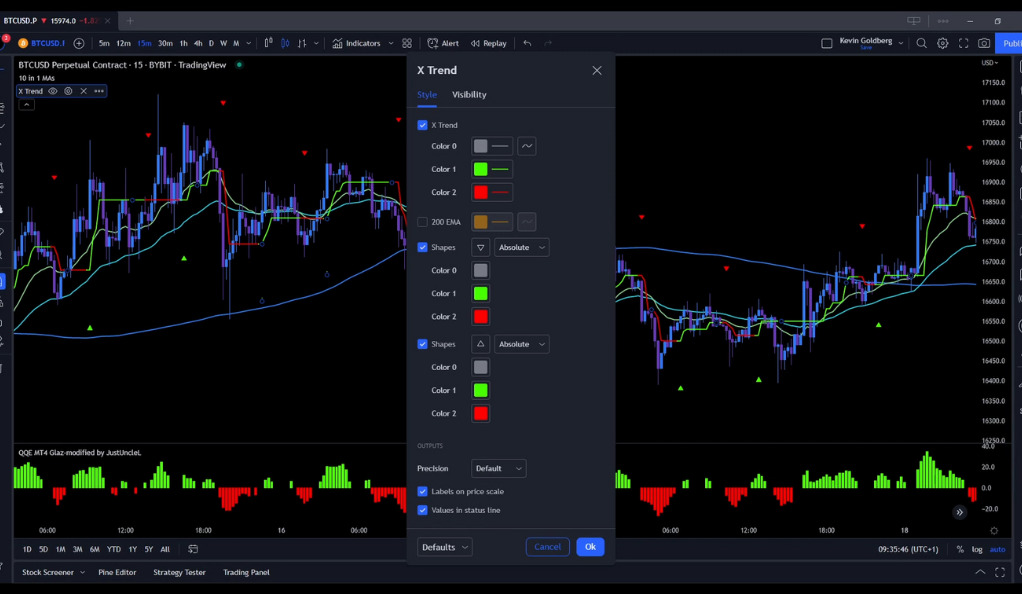Uncheck the up-triangle Shapes checkbox
This screenshot has height=594, width=1022.
[422, 344]
